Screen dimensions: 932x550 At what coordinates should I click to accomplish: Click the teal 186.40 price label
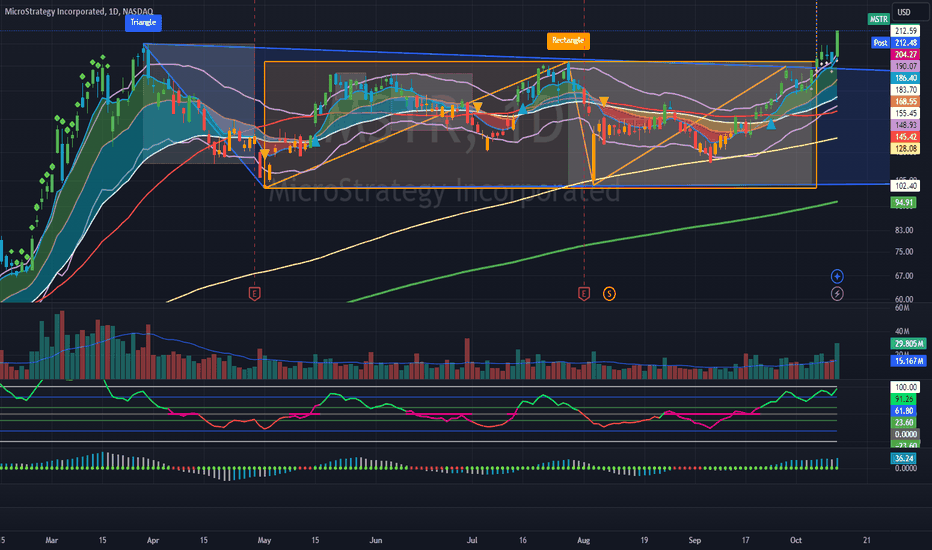pos(905,78)
